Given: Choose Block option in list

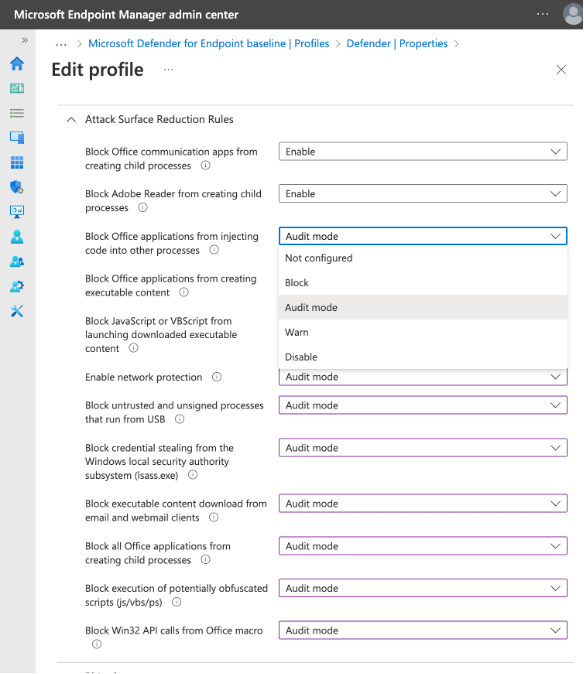Looking at the screenshot, I should (423, 282).
